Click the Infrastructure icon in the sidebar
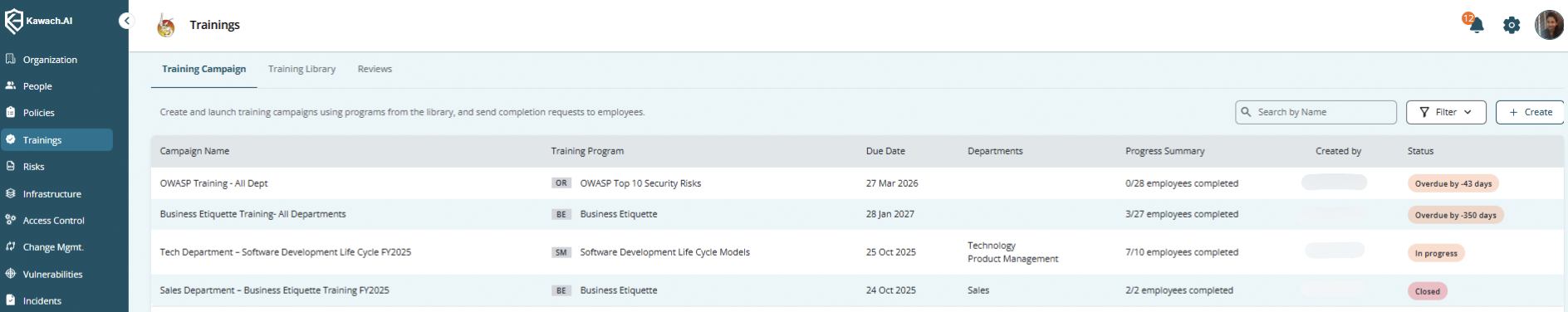 [11, 193]
